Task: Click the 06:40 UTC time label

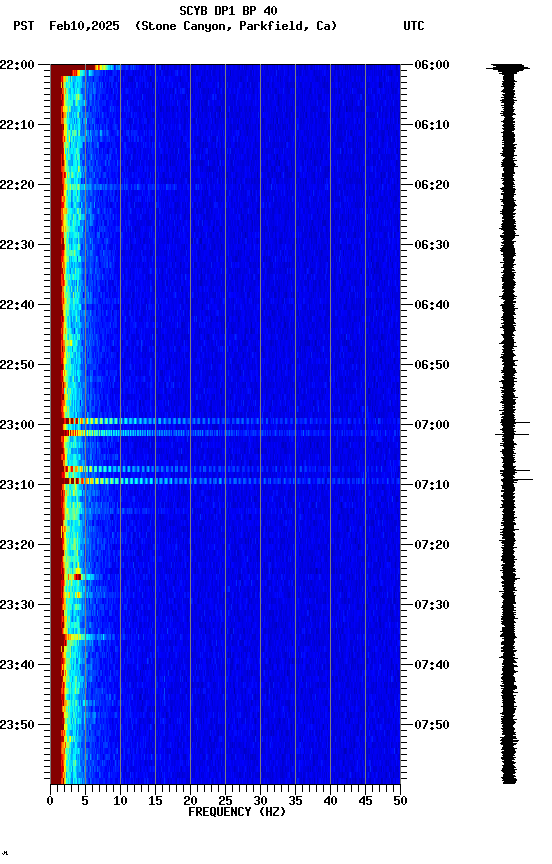Action: [x=432, y=305]
